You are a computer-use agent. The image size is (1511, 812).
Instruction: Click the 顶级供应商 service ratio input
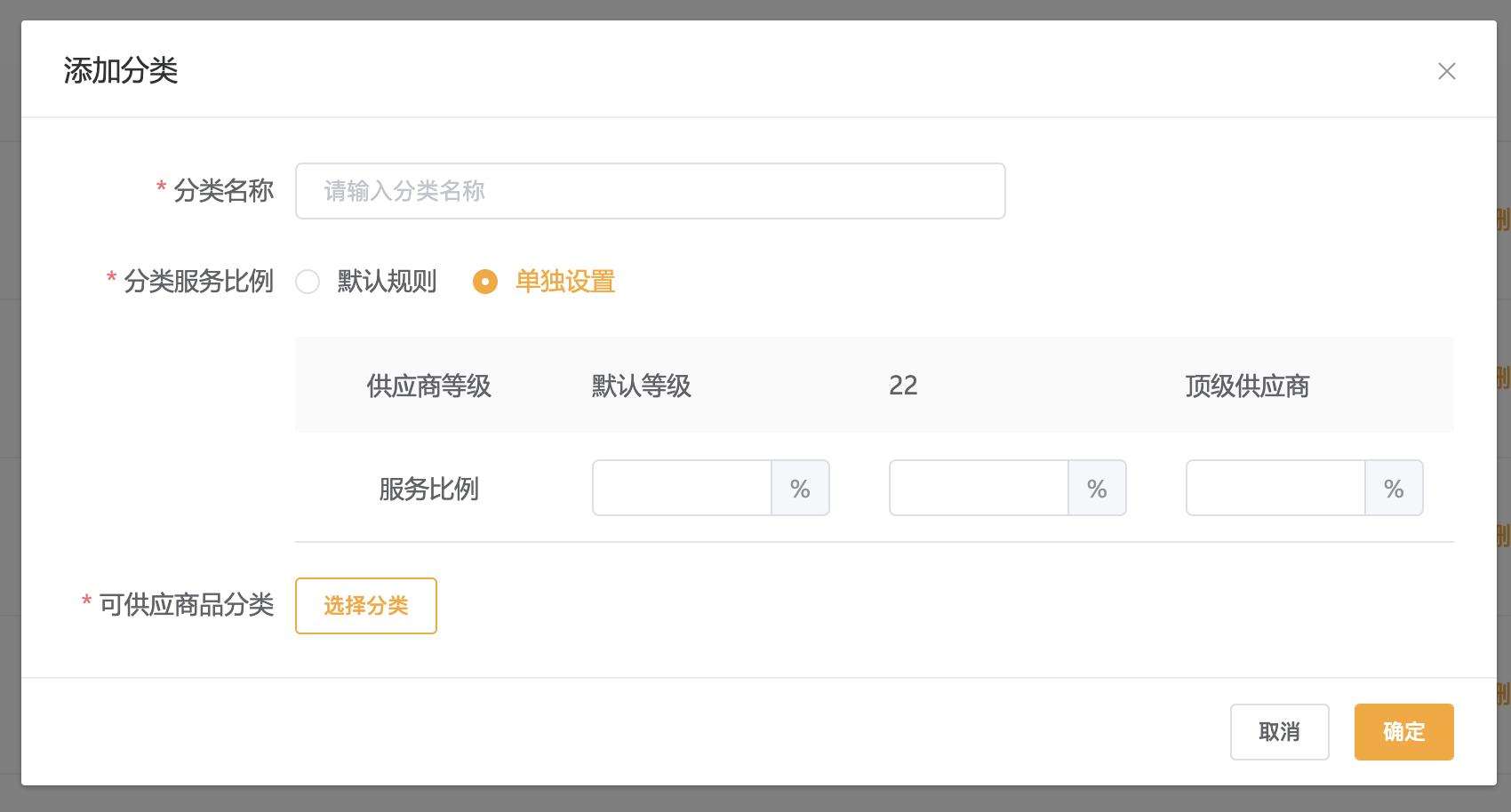(1275, 488)
